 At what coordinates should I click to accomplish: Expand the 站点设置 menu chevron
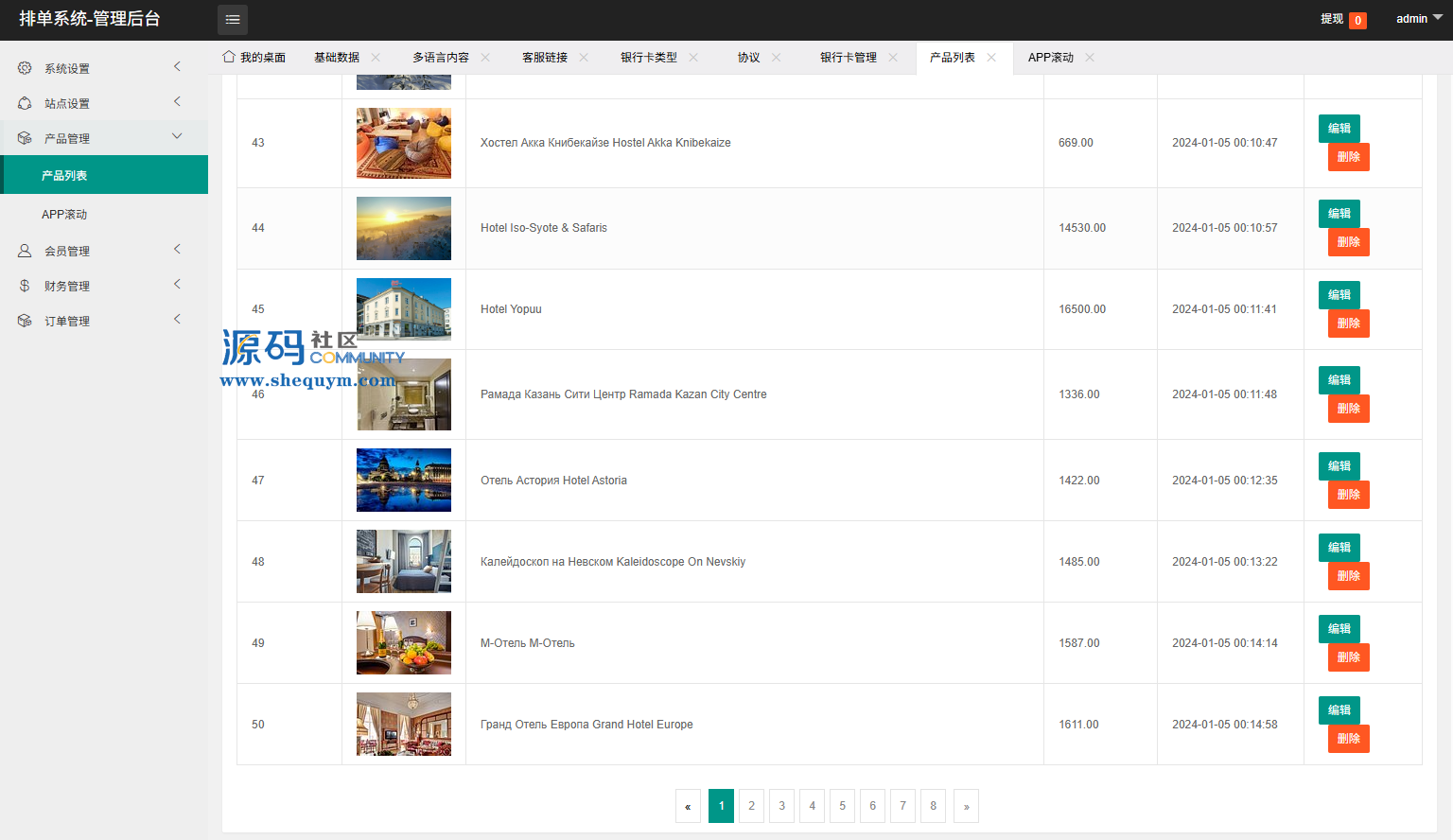[177, 101]
